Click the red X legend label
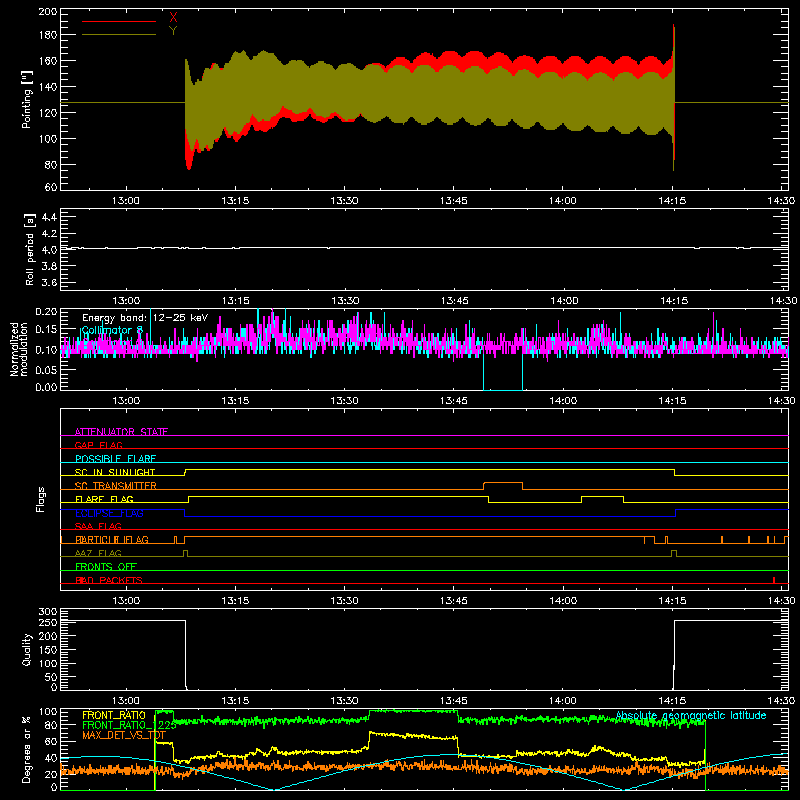 tap(173, 18)
